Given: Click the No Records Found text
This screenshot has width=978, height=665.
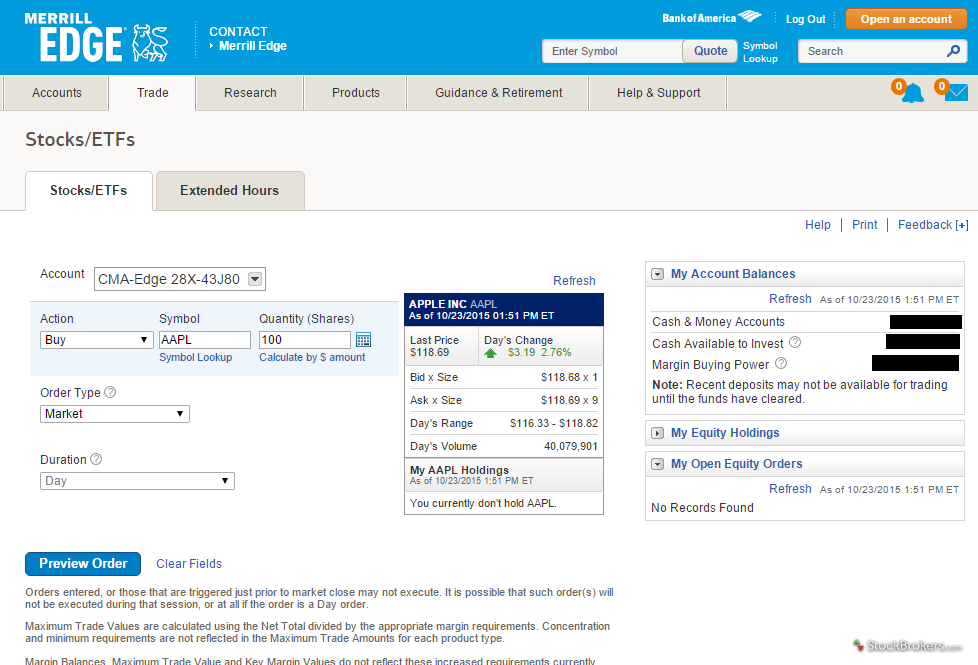Looking at the screenshot, I should tap(702, 508).
